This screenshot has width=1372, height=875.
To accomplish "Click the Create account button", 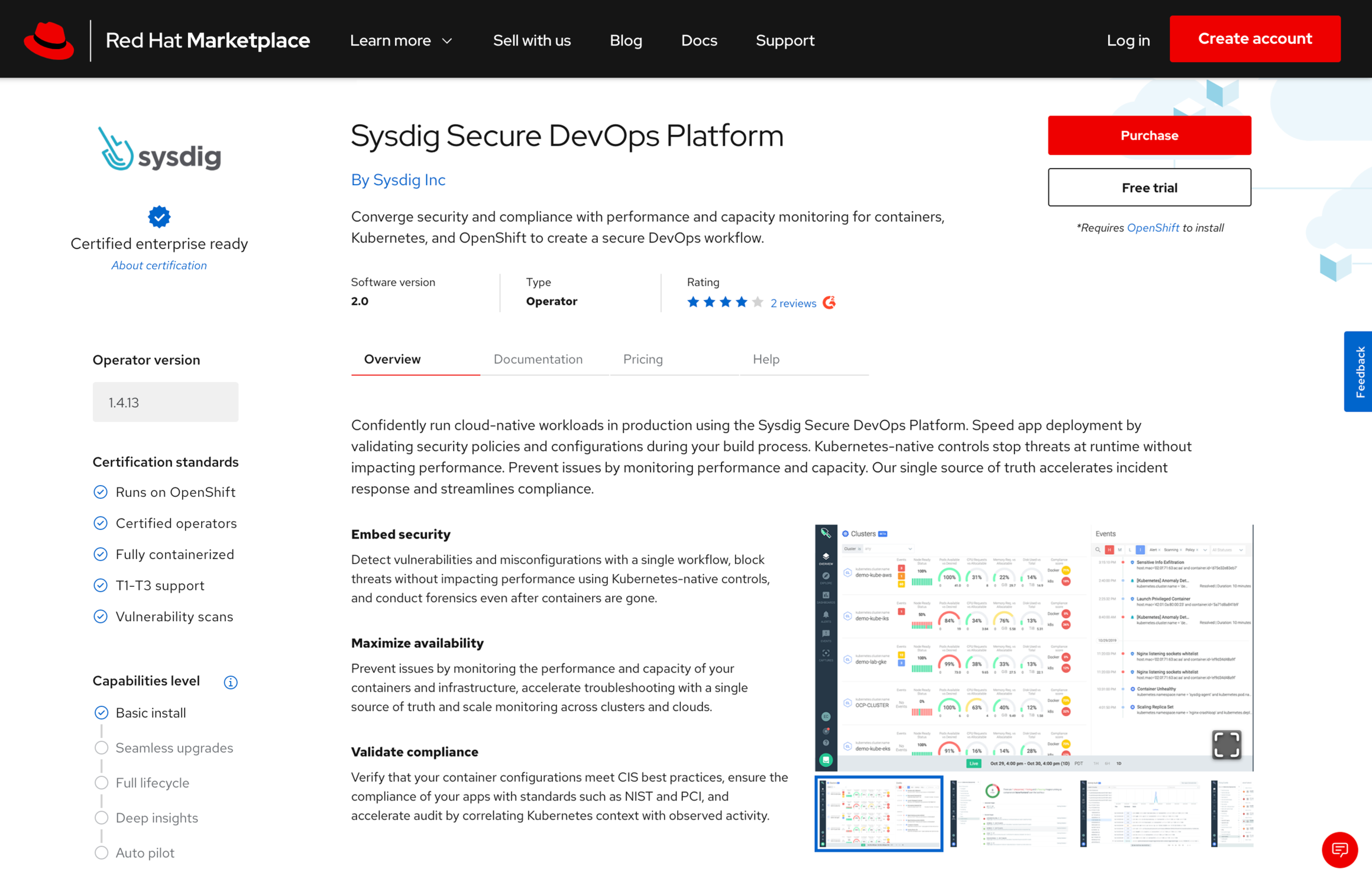I will click(1255, 38).
